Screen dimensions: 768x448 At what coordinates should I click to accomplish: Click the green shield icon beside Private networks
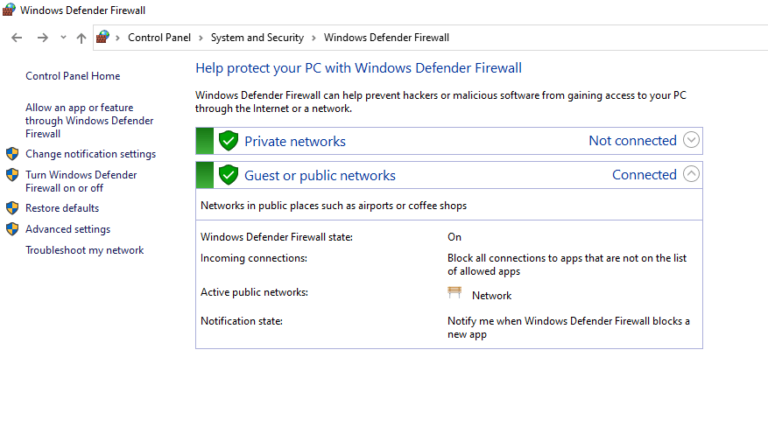(x=228, y=141)
